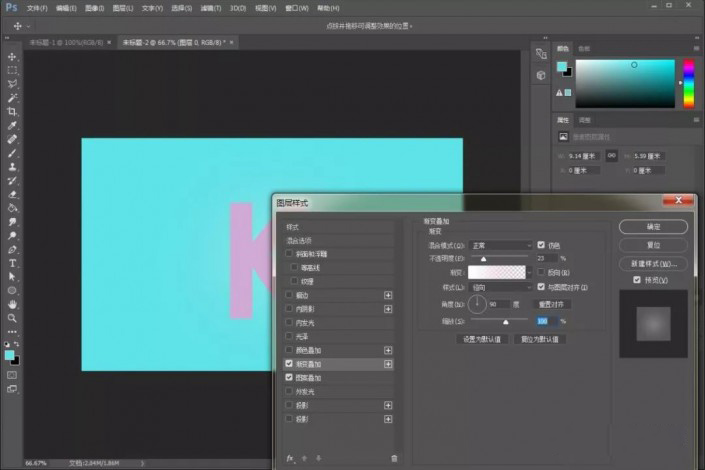Screen dimensions: 705x470
Task: Expand the gradient picker arrow
Action: coord(529,272)
